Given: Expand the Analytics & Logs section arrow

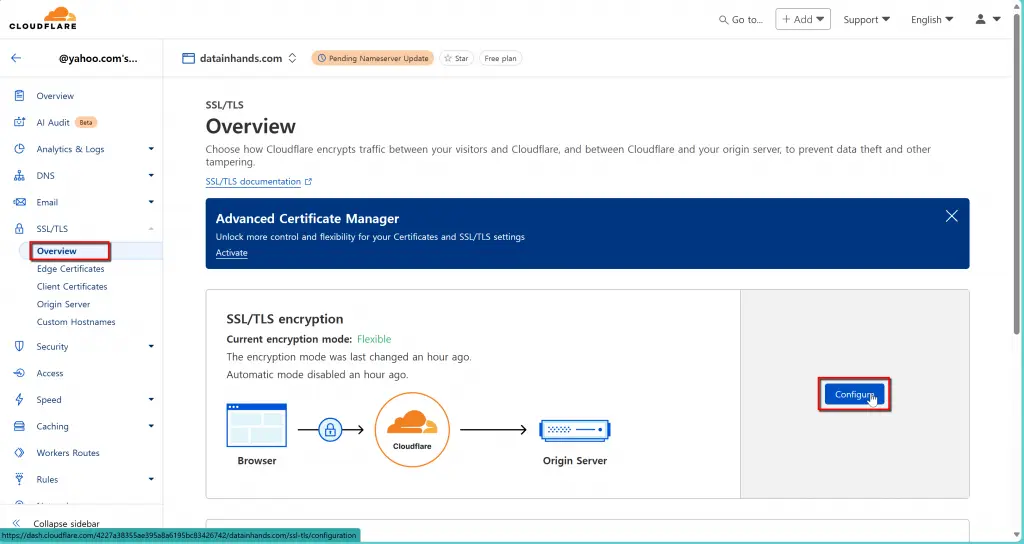Looking at the screenshot, I should point(151,149).
